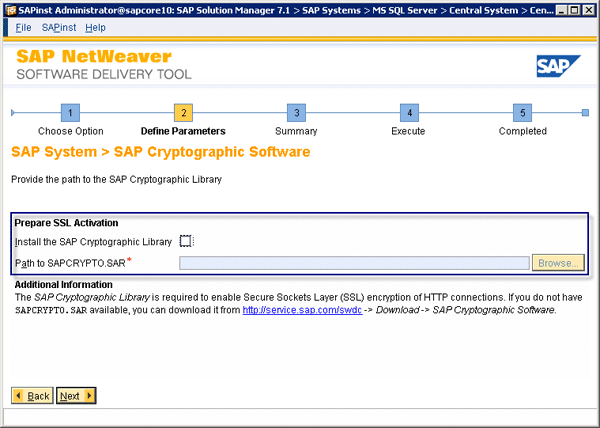Open the SAPinst menu

coord(59,28)
